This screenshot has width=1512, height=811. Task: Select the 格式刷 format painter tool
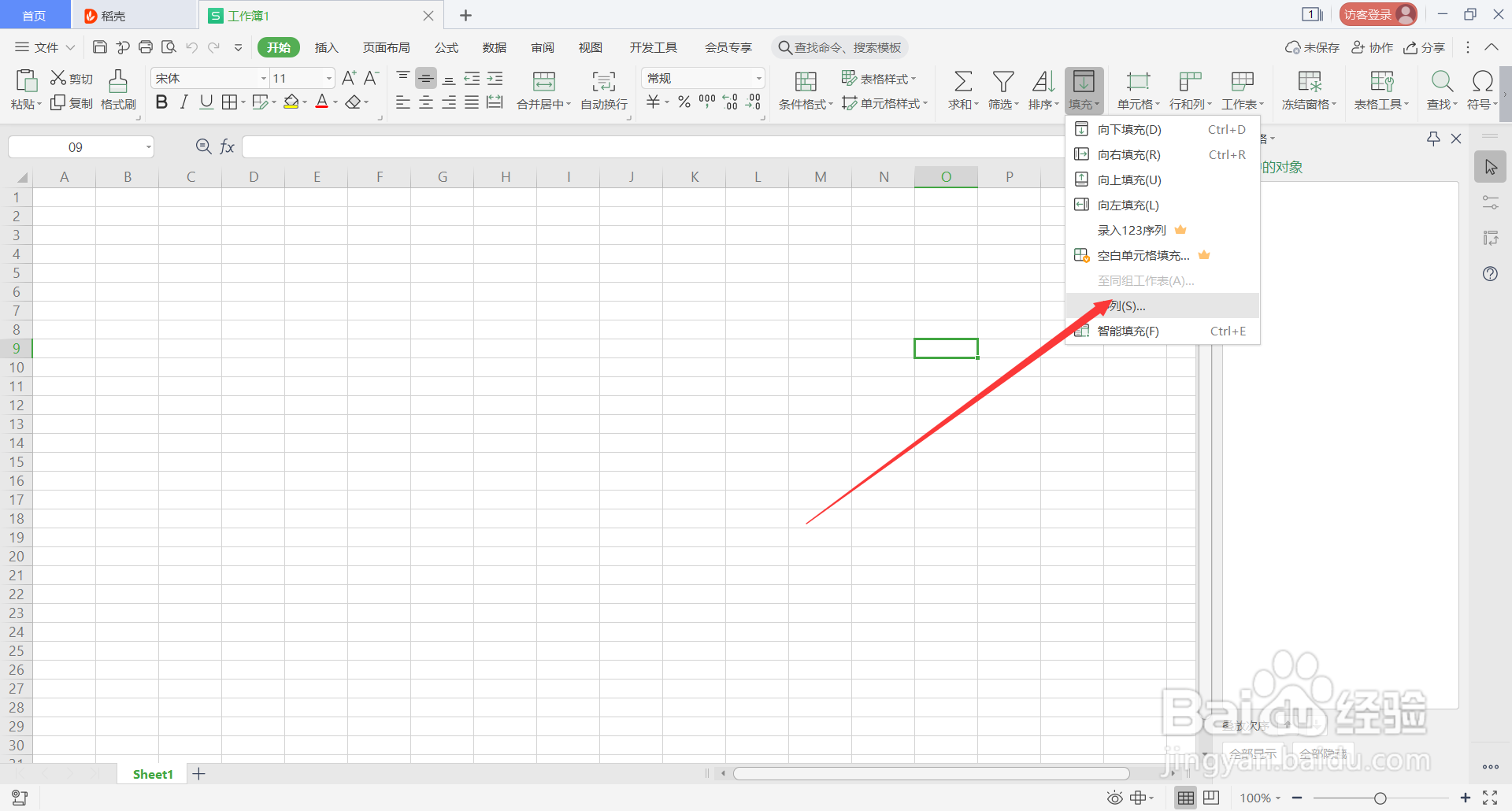coord(117,89)
